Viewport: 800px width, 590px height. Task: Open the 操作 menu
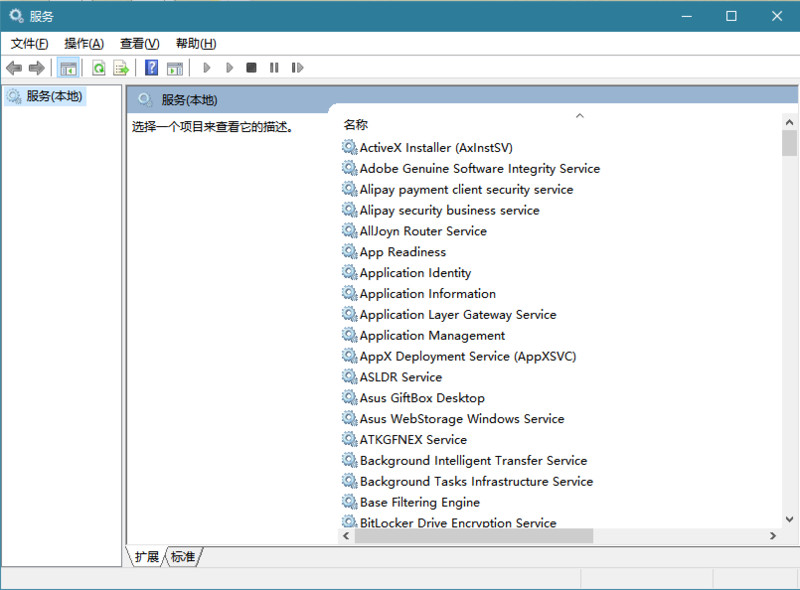84,43
